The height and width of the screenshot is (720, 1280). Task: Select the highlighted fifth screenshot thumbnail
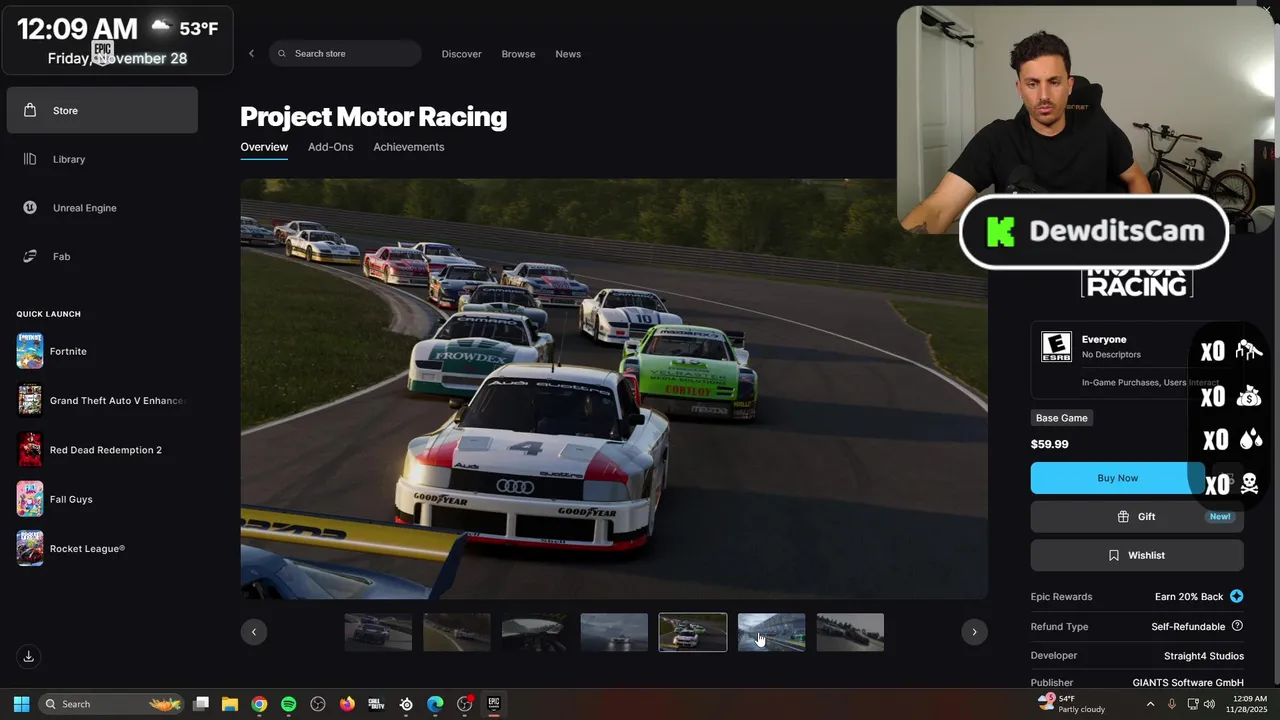[x=693, y=632]
